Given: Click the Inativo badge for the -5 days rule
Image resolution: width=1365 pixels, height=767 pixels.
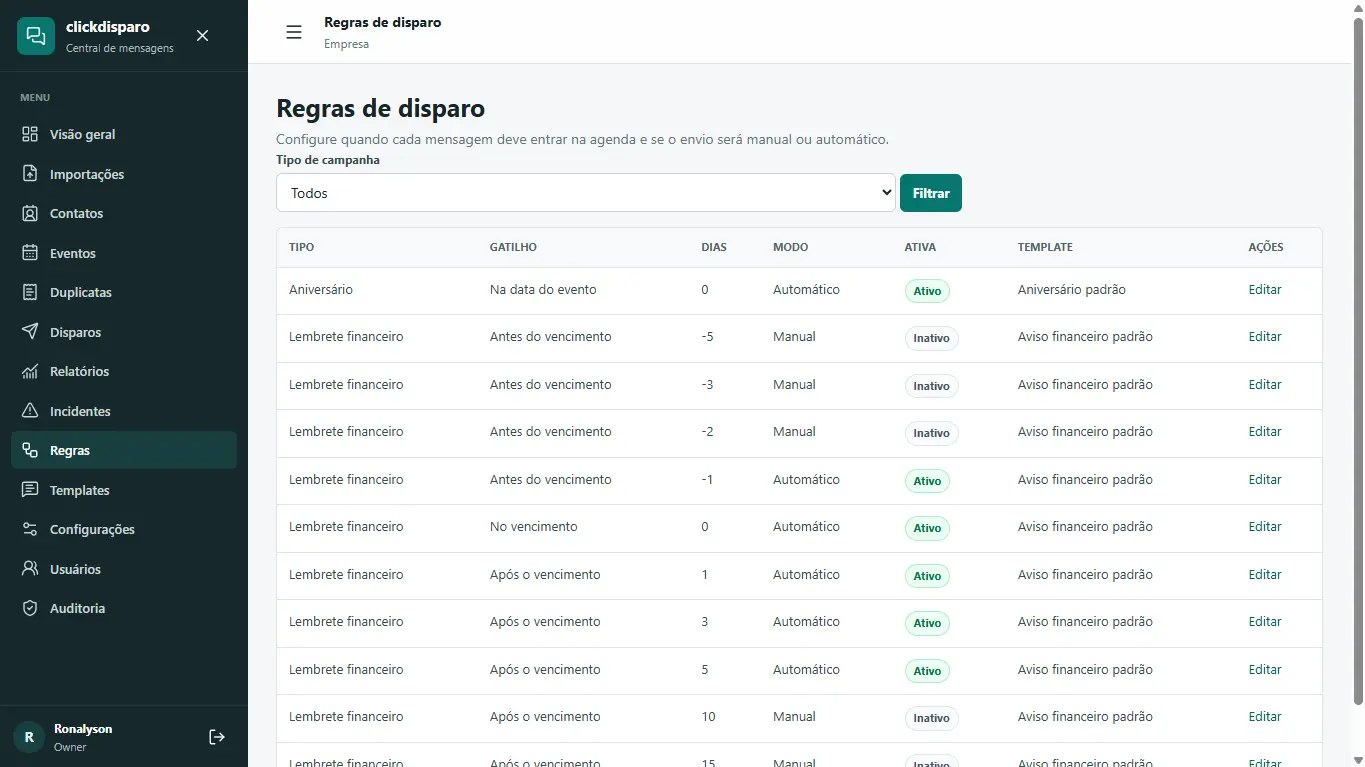Looking at the screenshot, I should click(931, 338).
